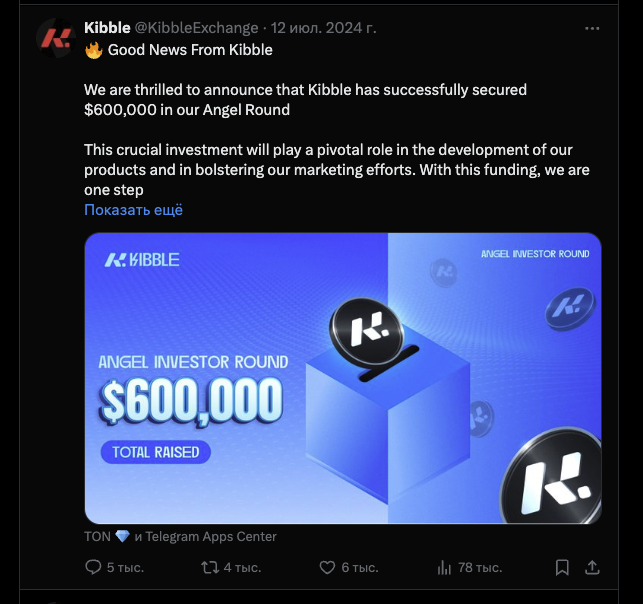Click the 4 тыс. reposts count
This screenshot has height=604, width=643.
click(242, 568)
